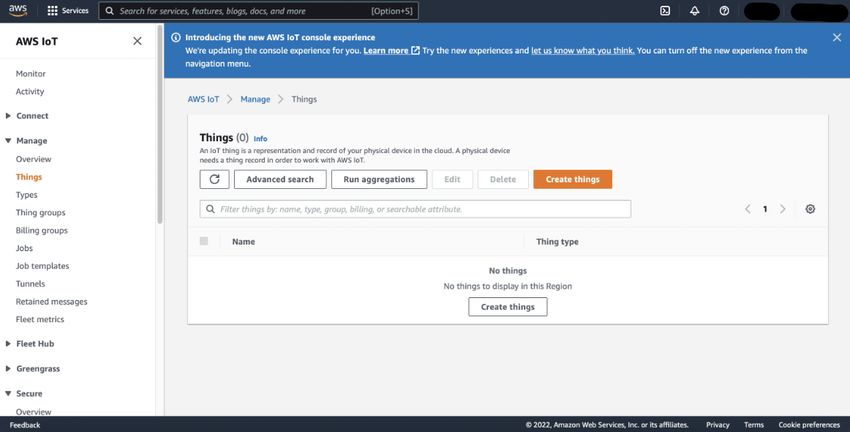
Task: Open Jobs page
Action: [24, 248]
